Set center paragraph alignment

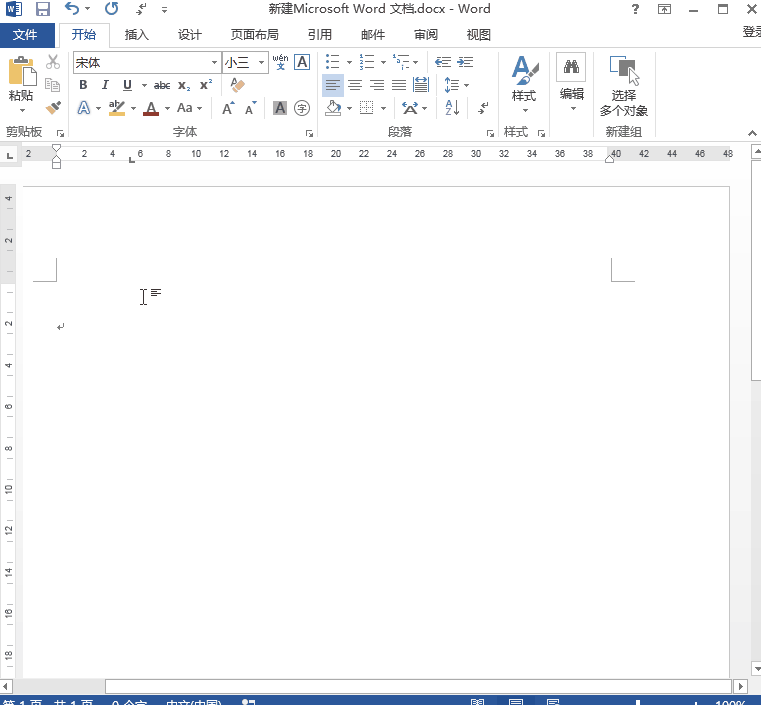(x=355, y=85)
